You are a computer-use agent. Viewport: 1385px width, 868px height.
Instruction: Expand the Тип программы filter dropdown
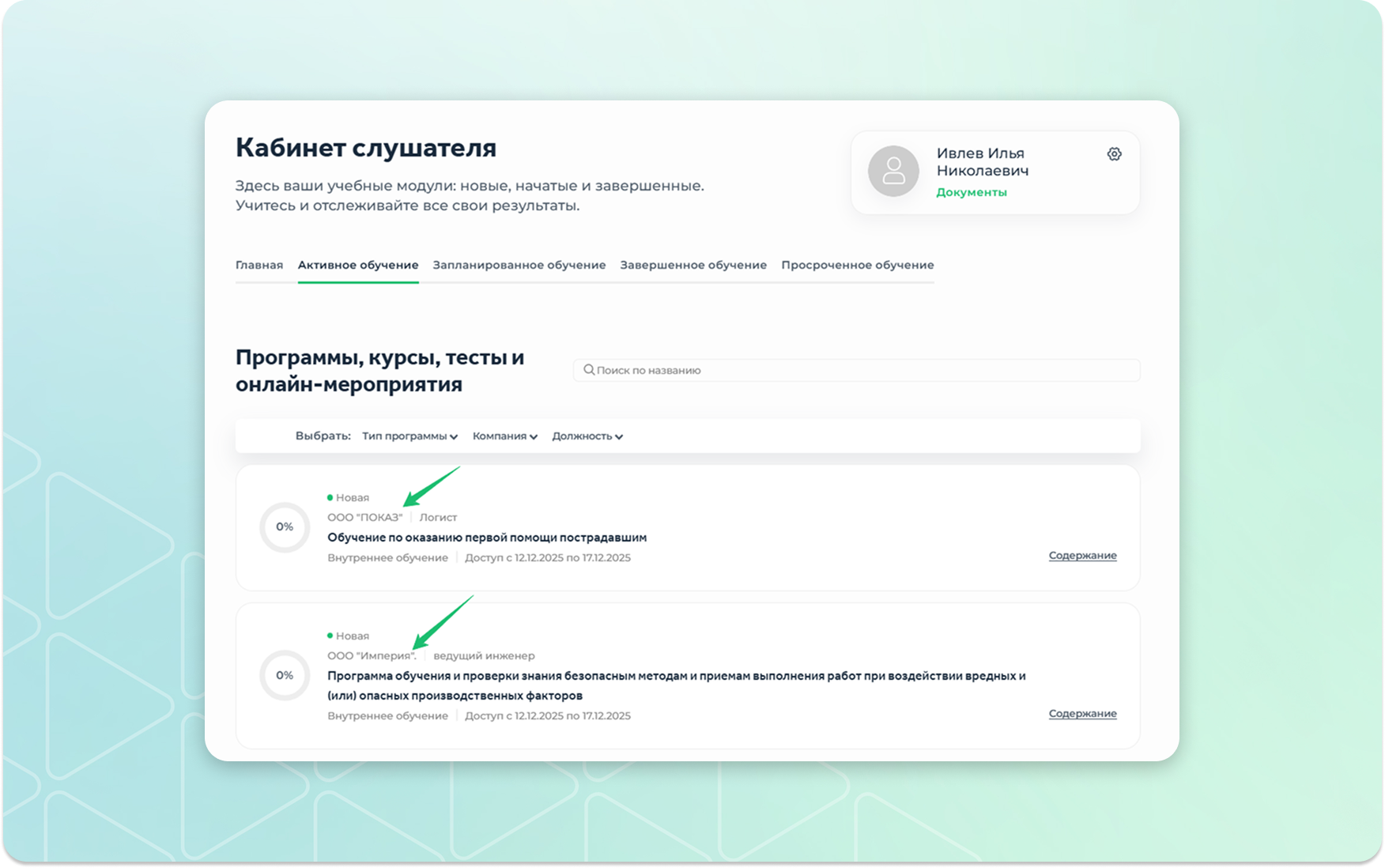tap(409, 436)
